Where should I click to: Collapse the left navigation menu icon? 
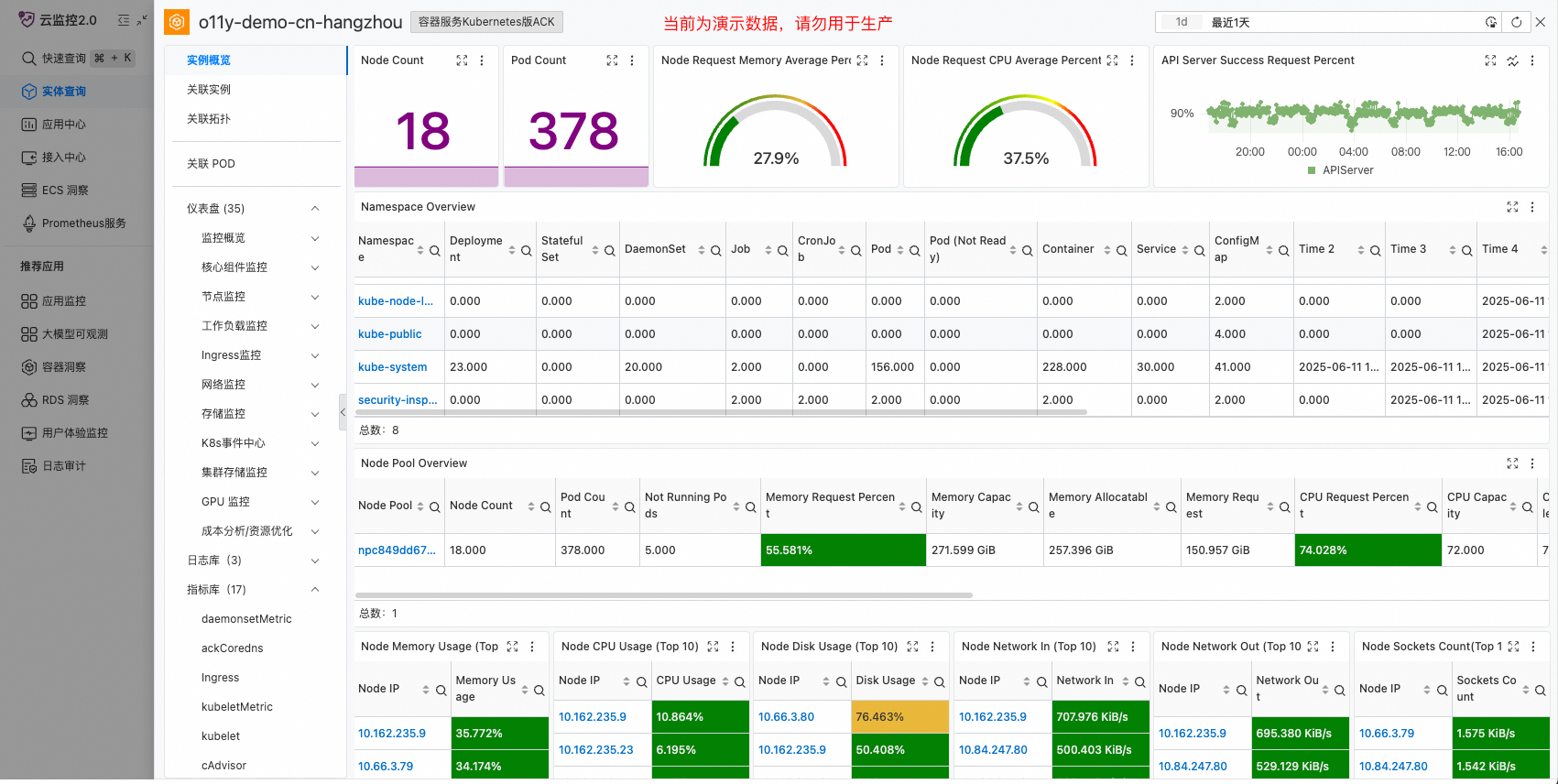pos(124,20)
